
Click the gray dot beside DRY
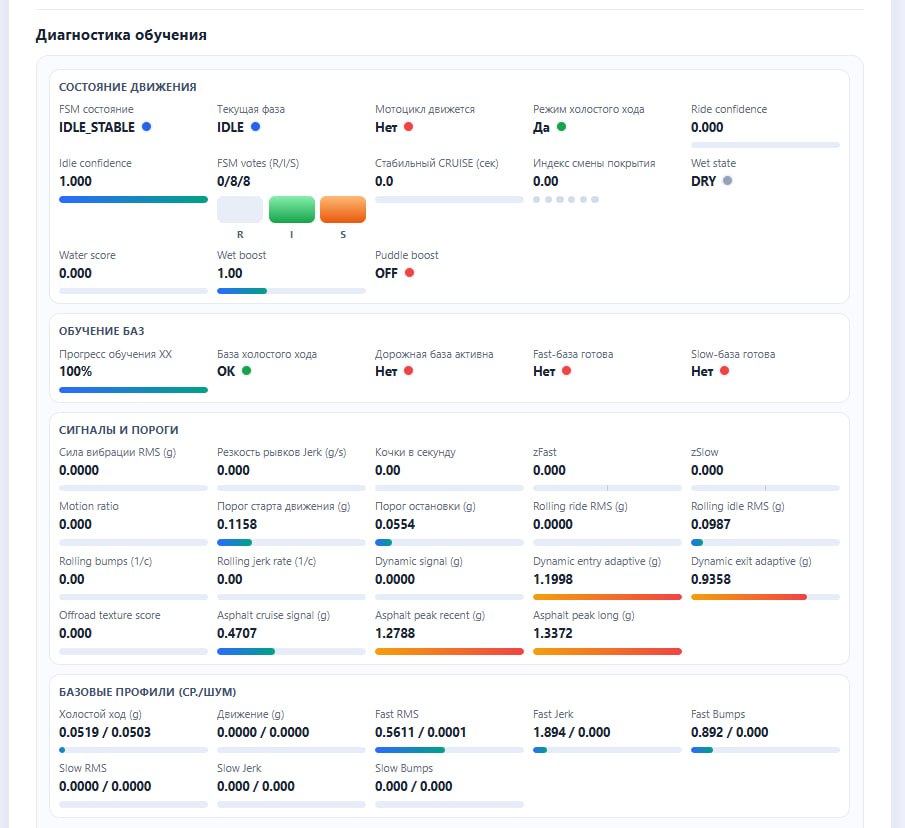click(728, 181)
